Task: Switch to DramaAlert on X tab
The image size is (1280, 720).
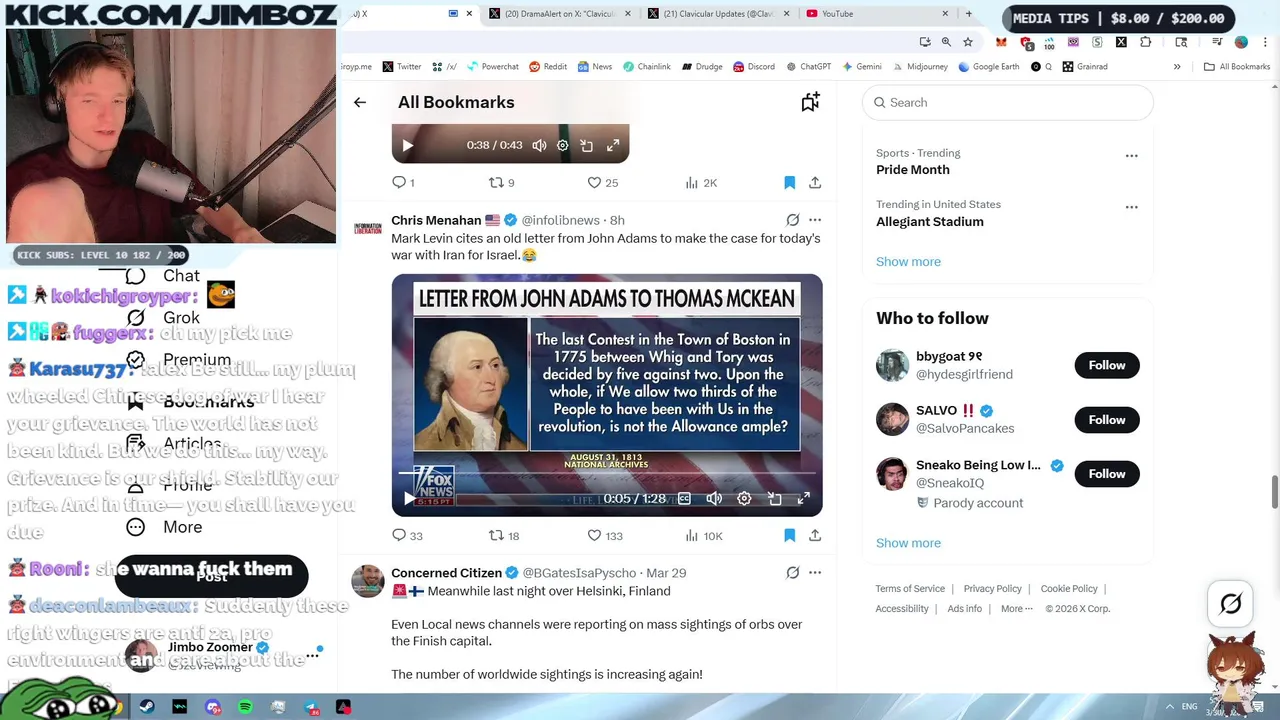Action: click(x=561, y=14)
